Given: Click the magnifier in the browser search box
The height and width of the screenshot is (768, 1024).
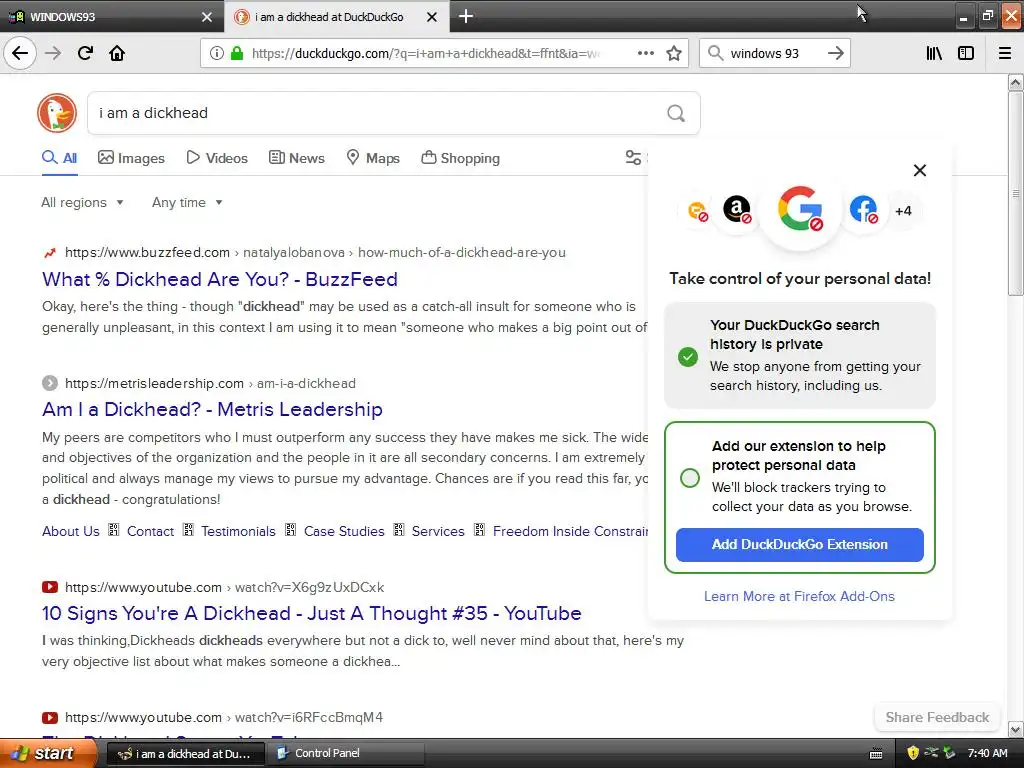Looking at the screenshot, I should pos(716,53).
